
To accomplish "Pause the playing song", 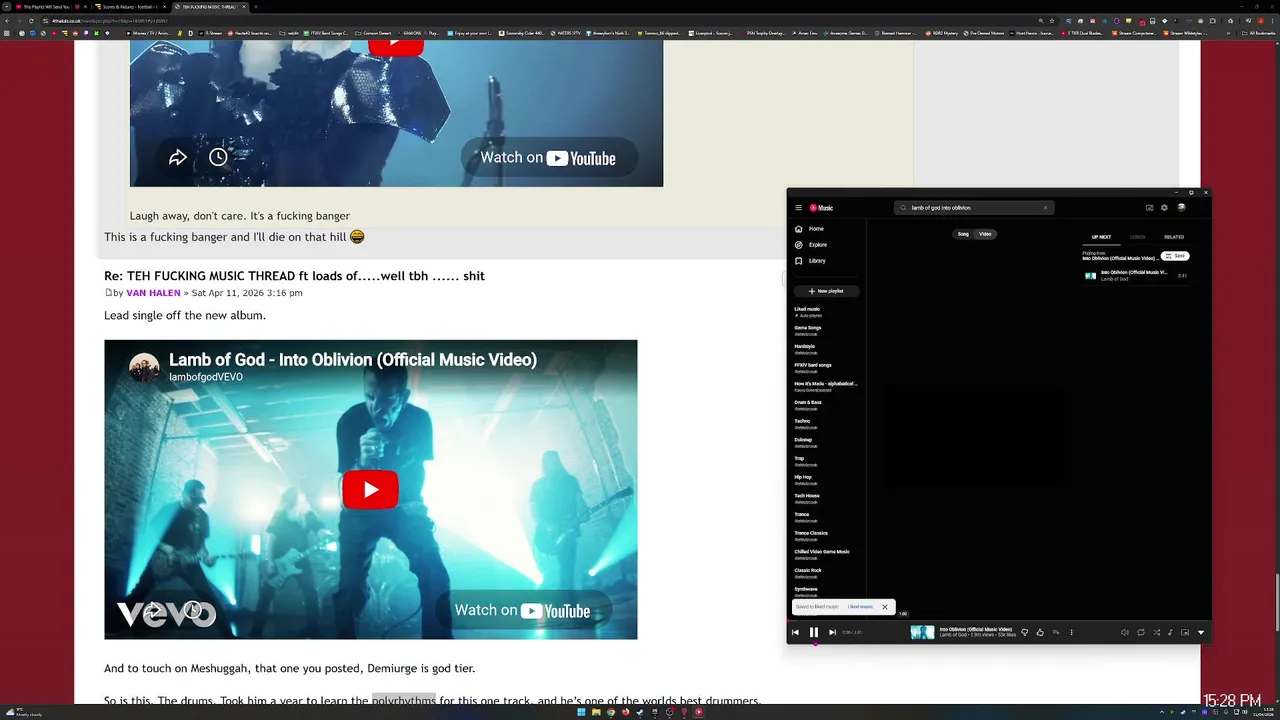I will [x=814, y=632].
